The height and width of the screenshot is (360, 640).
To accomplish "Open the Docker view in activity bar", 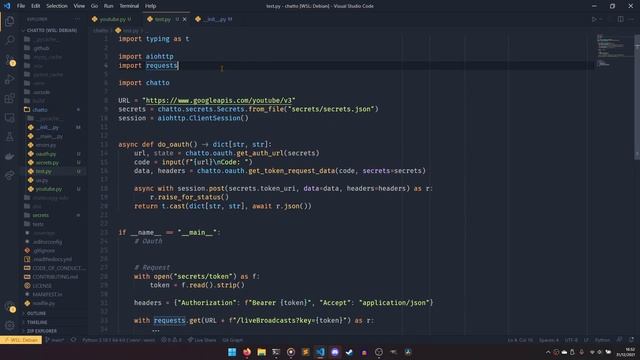I will tap(10, 156).
